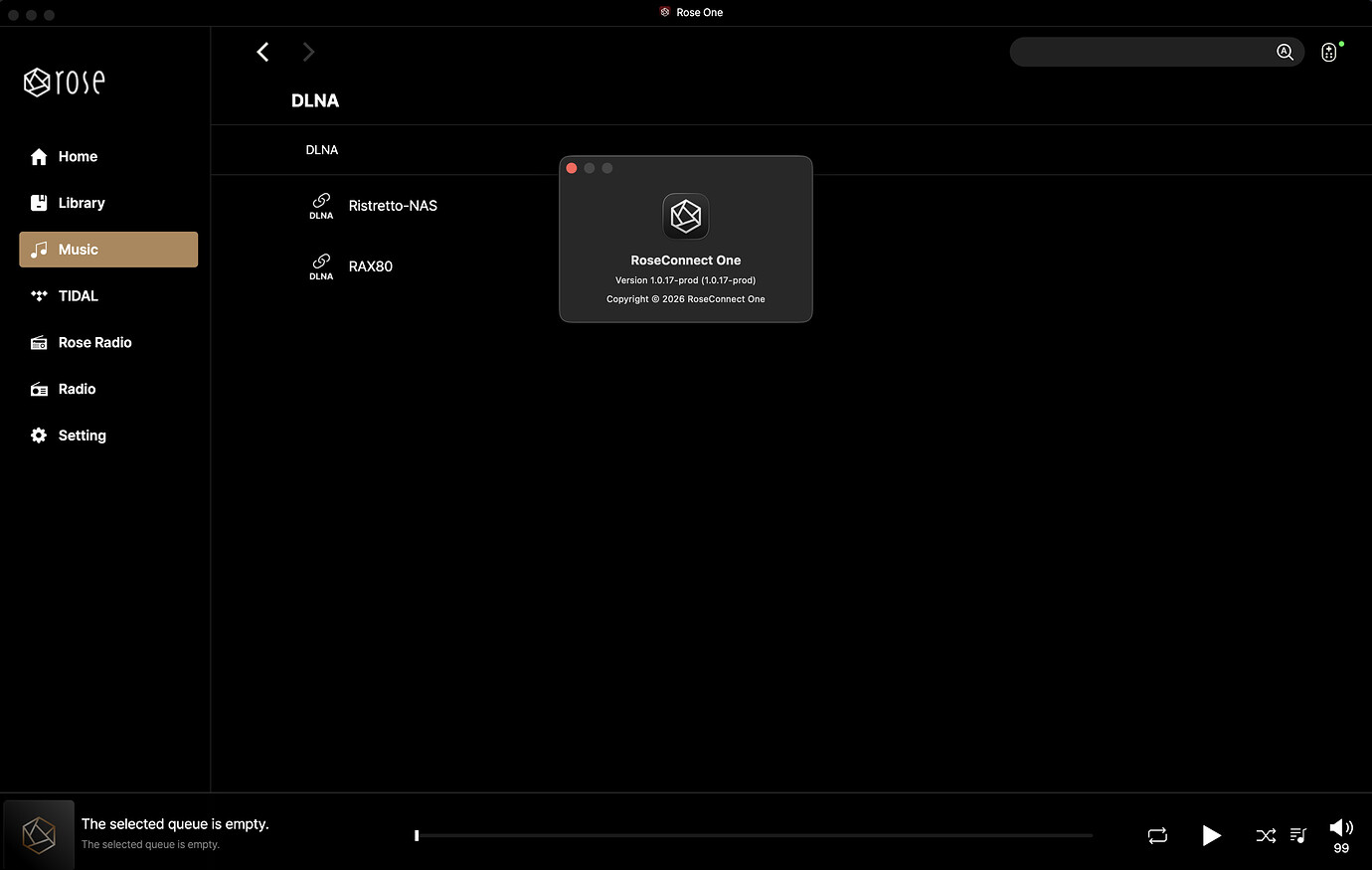Open the Radio section
Screen dimensions: 1372x870
[x=75, y=389]
